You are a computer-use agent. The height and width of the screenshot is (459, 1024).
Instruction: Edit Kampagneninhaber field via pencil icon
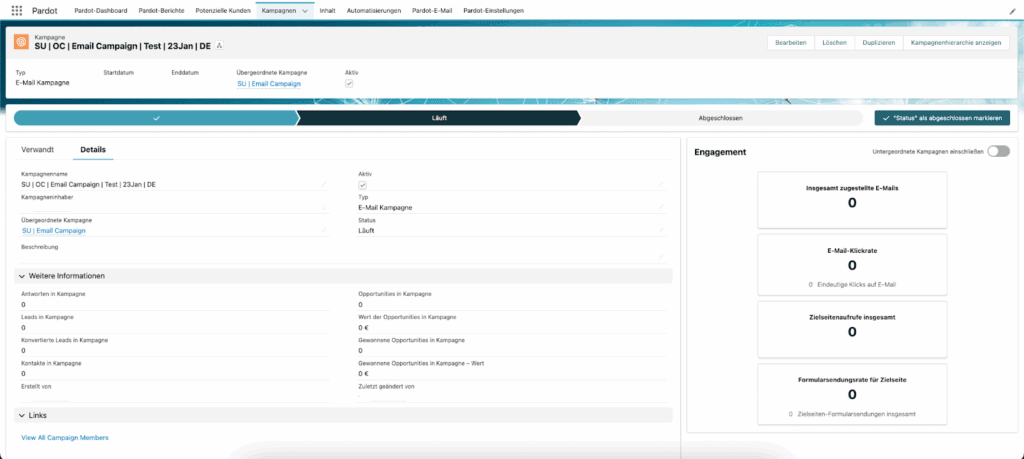(323, 208)
